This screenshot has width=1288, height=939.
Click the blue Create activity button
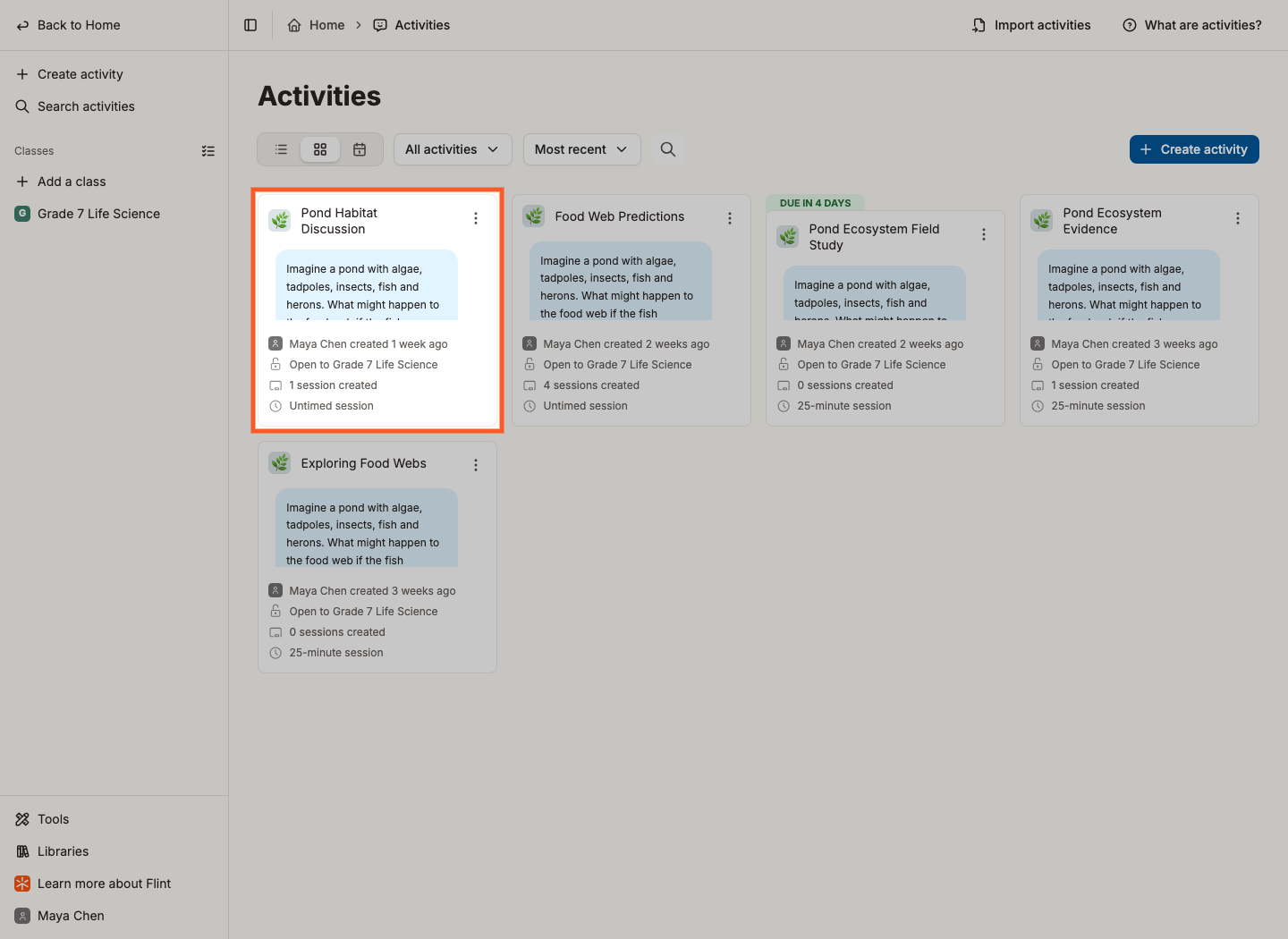coord(1194,149)
